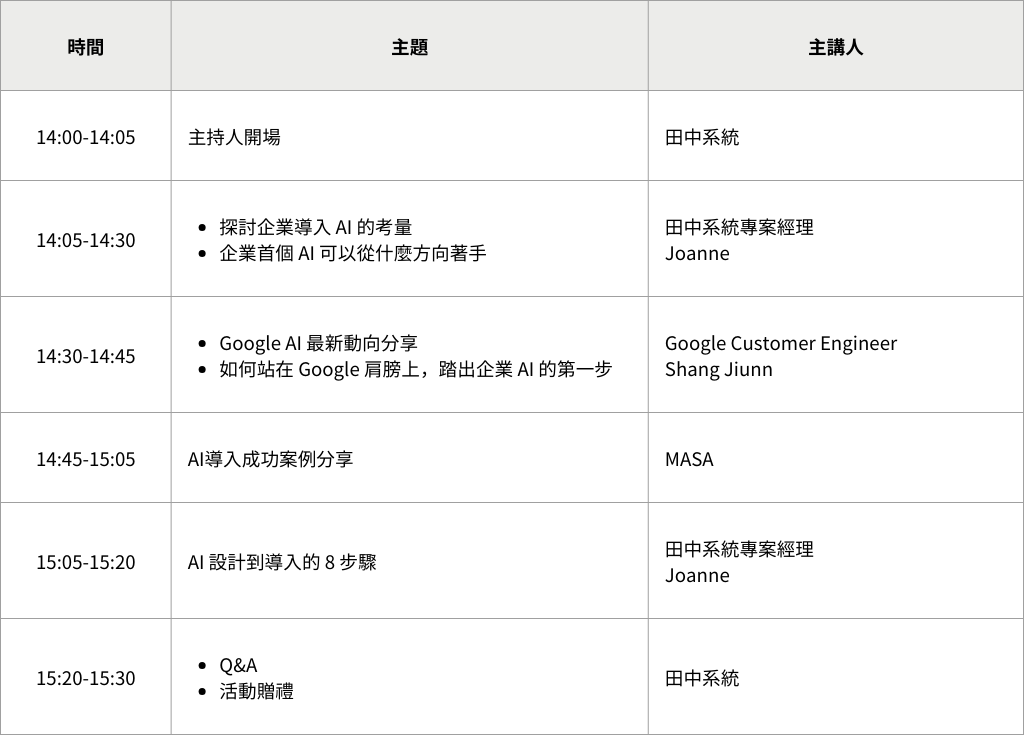Click the "主講人" column header
This screenshot has width=1024, height=736.
tap(835, 47)
